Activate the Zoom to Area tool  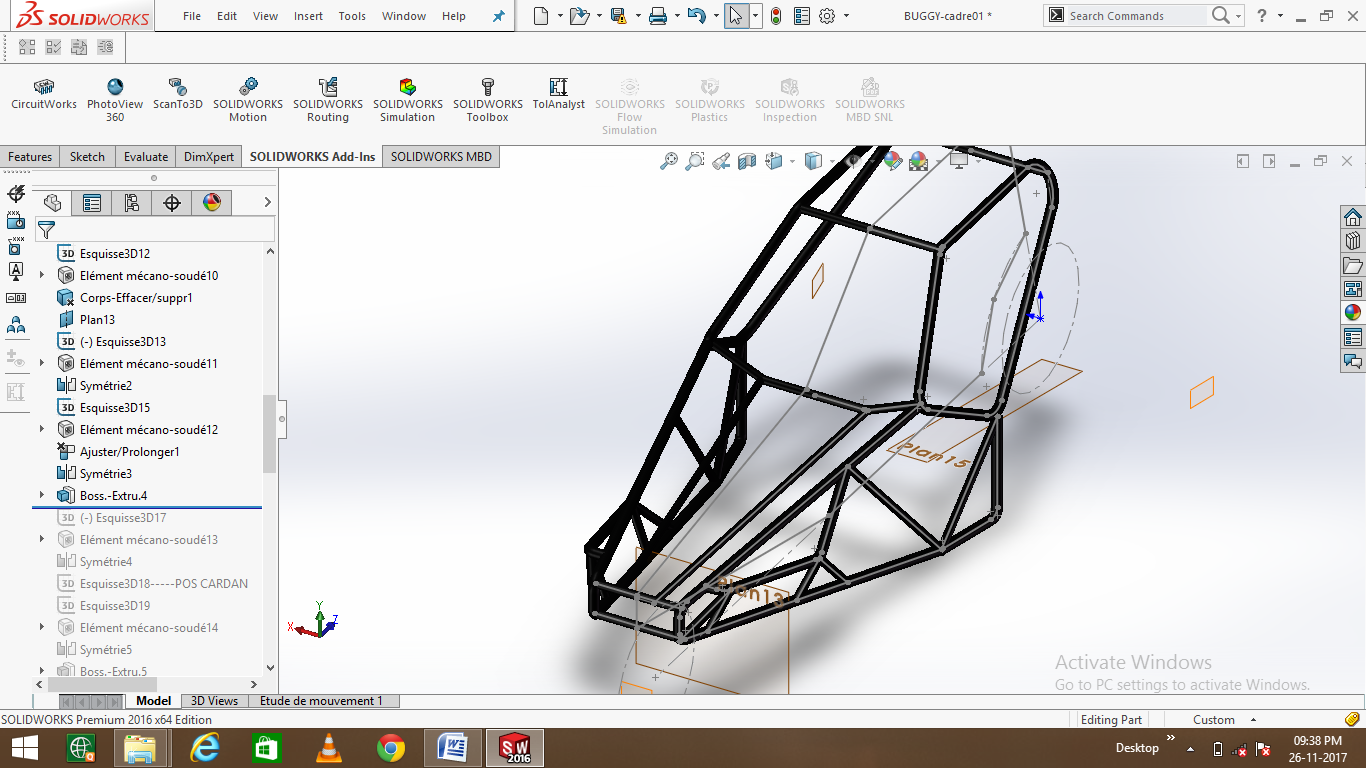(x=695, y=160)
